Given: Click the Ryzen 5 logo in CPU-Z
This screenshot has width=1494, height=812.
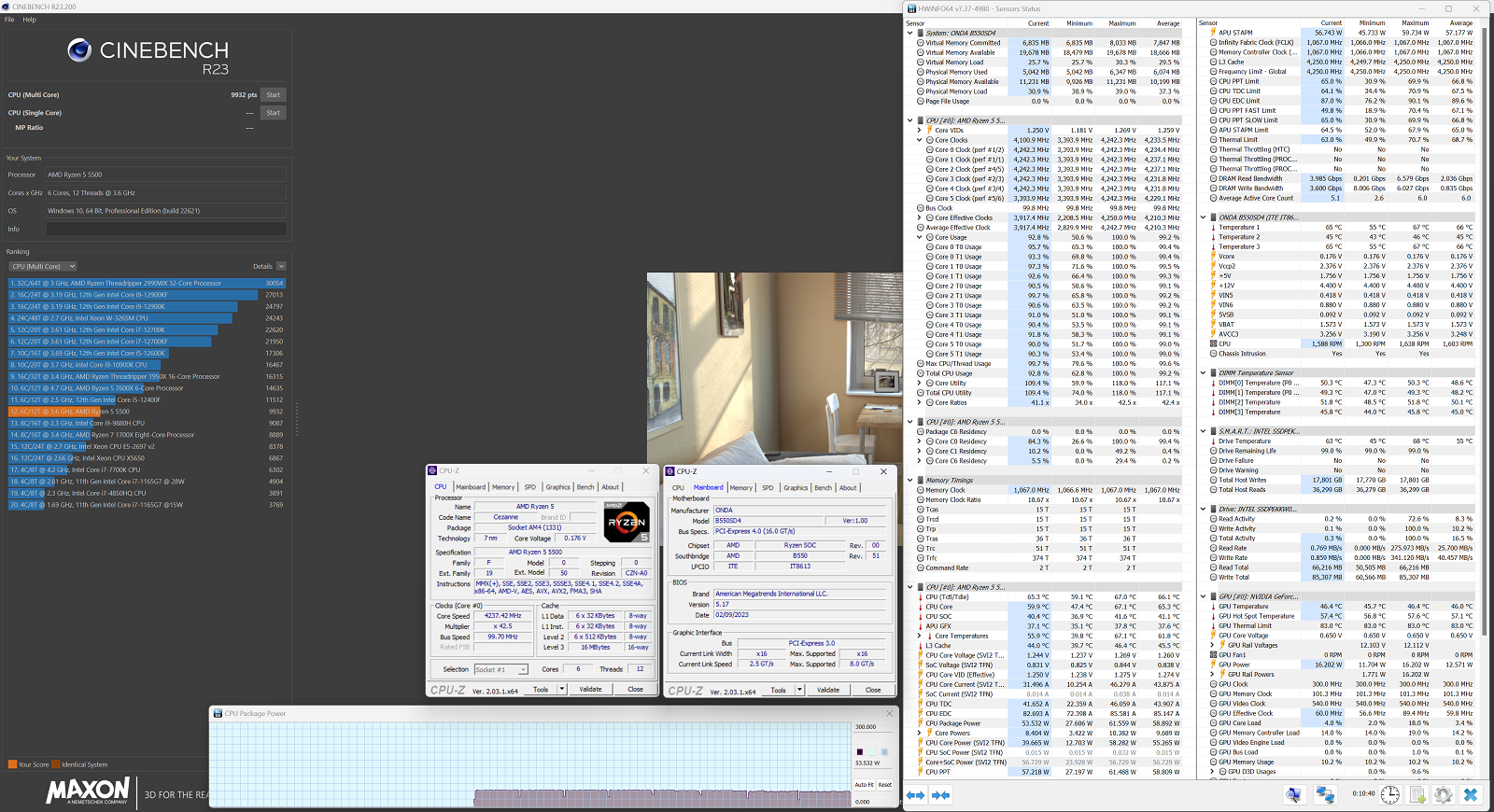Looking at the screenshot, I should pyautogui.click(x=627, y=522).
